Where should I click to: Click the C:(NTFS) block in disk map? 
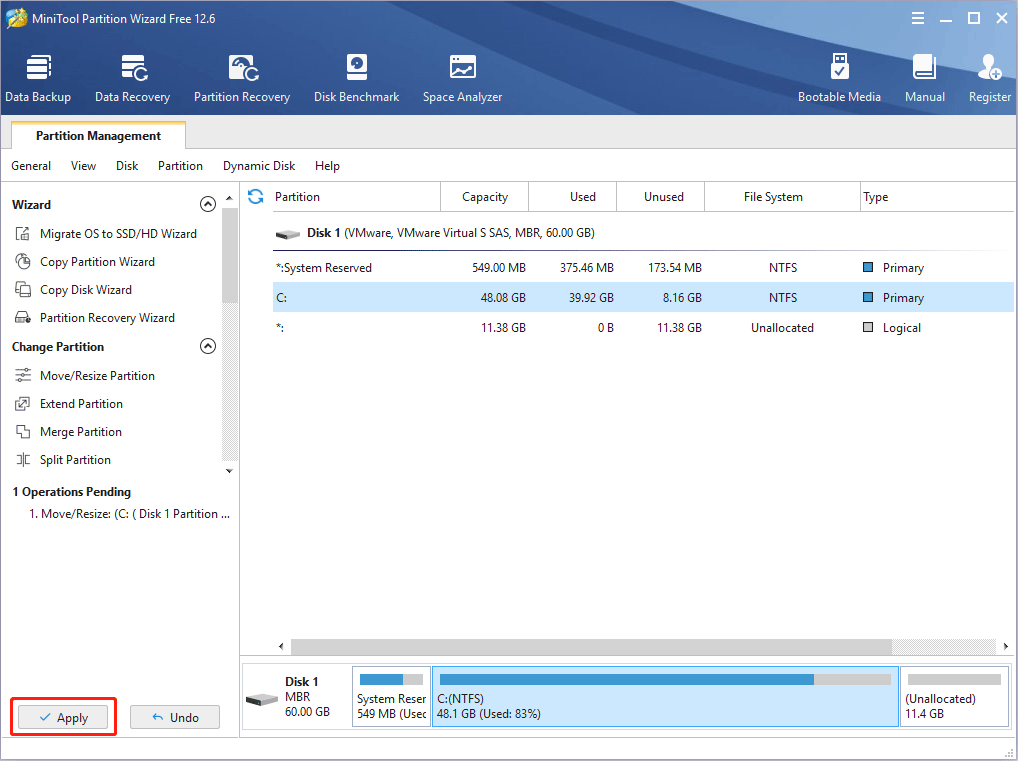coord(665,696)
